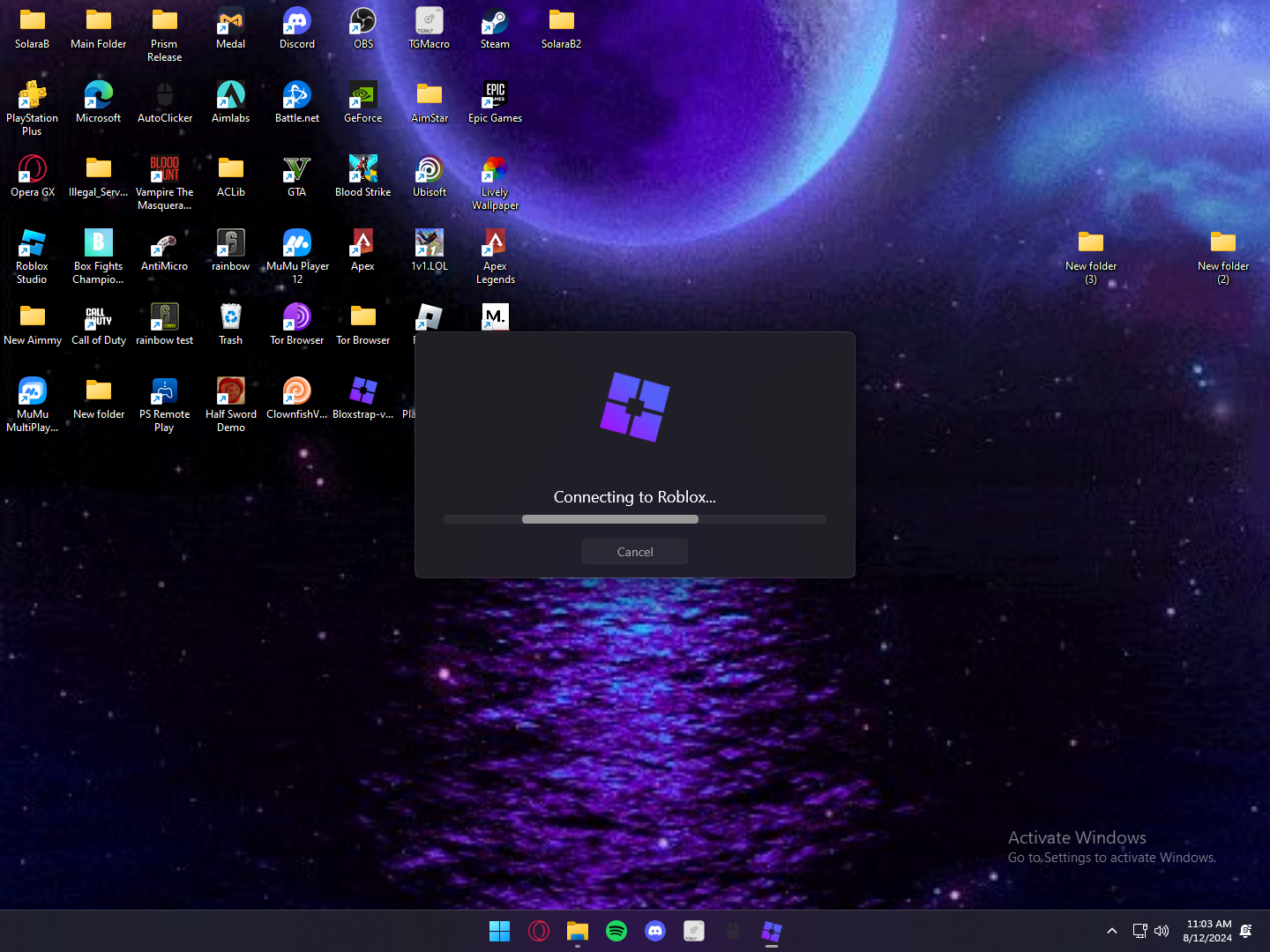Open PS Remote Play shortcut
Image resolution: width=1270 pixels, height=952 pixels.
point(165,405)
